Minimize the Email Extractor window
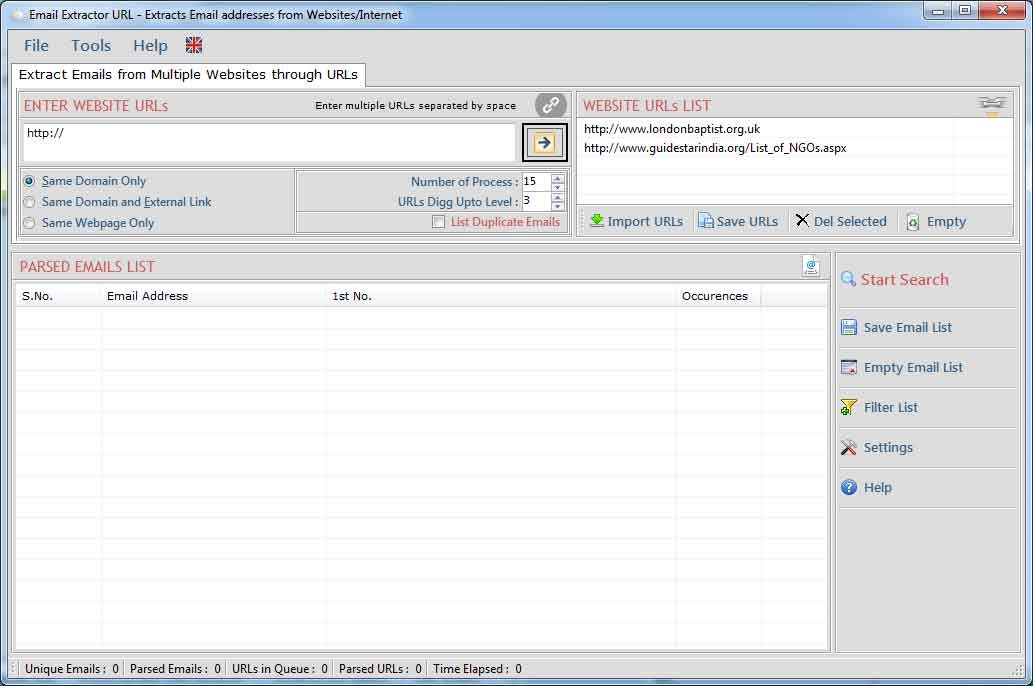The width and height of the screenshot is (1033, 686). pyautogui.click(x=937, y=11)
